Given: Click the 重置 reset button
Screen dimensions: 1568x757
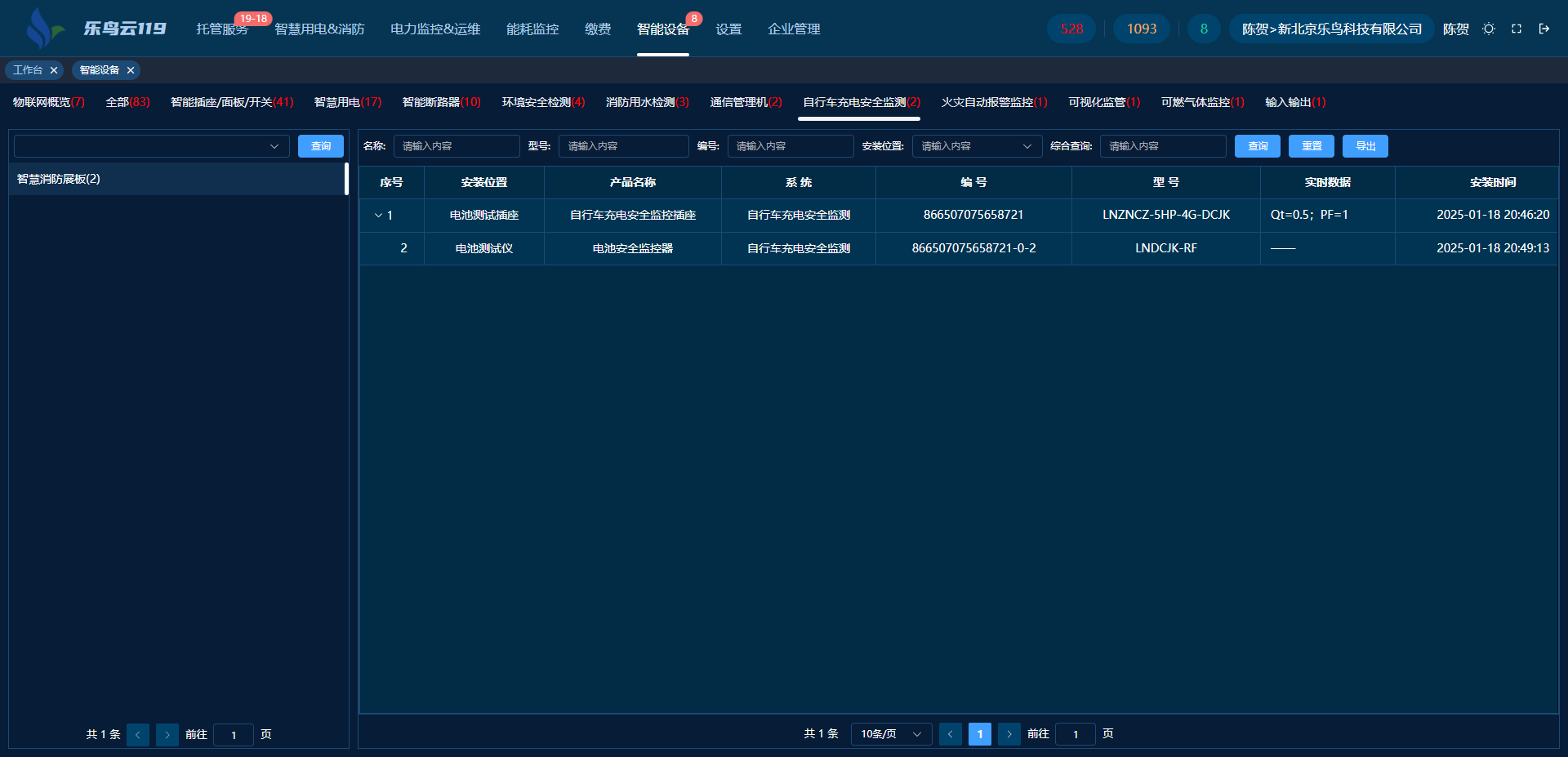Looking at the screenshot, I should coord(1312,146).
